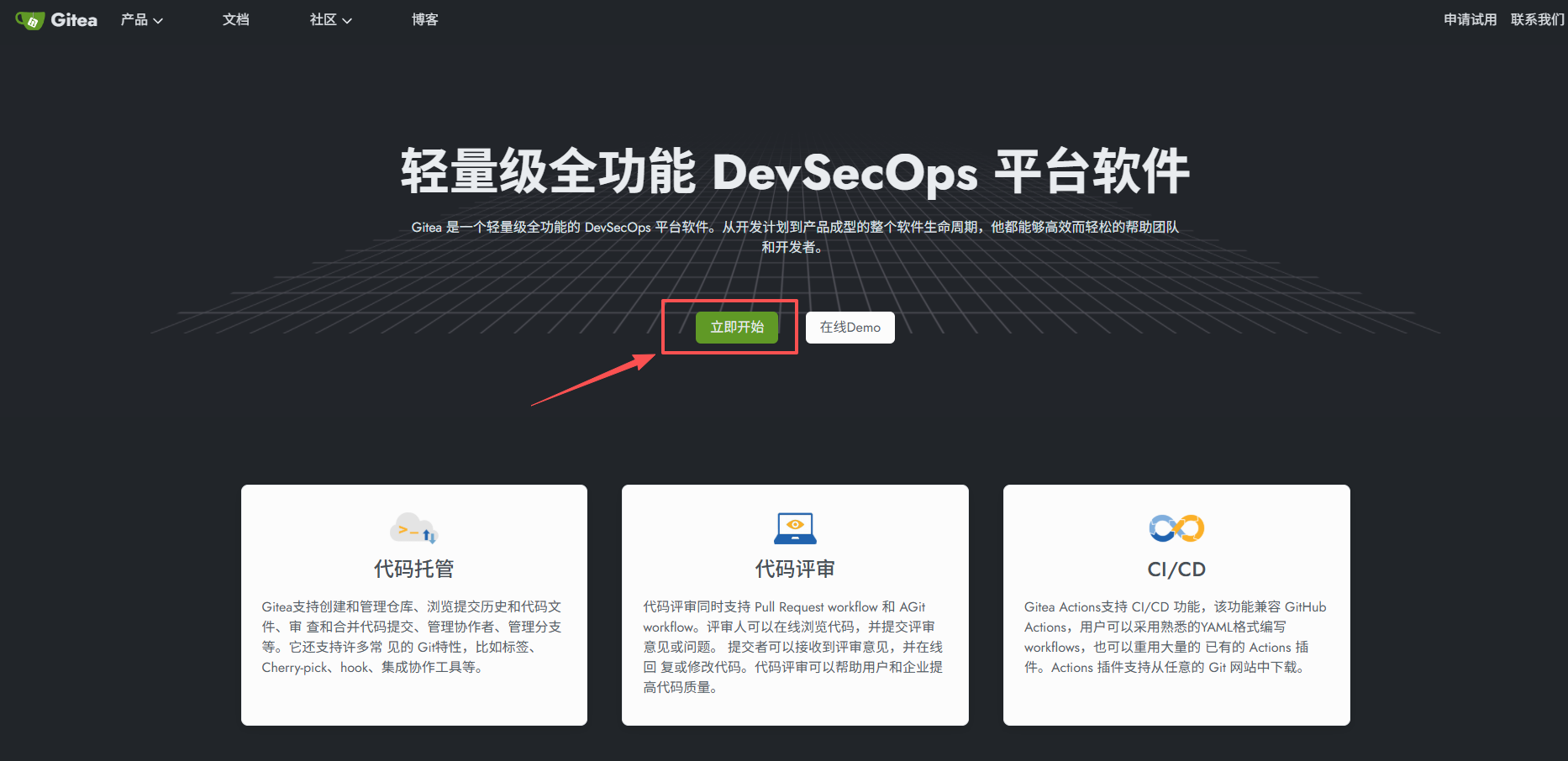Click the description starting 'Gitea Actions支持 CI/CD'
The height and width of the screenshot is (761, 1568).
1176,637
